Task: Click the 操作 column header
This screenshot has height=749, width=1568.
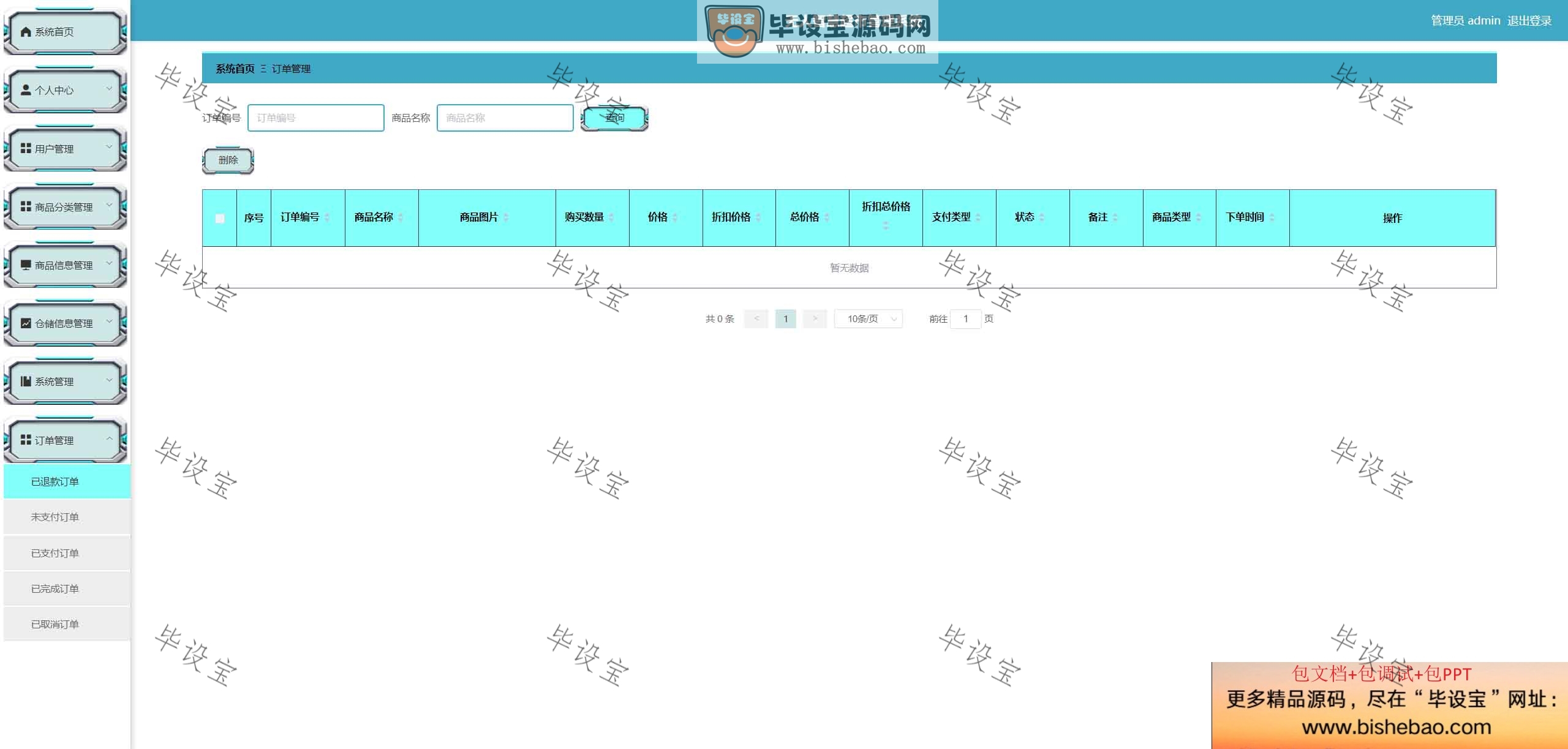Action: (x=1392, y=218)
